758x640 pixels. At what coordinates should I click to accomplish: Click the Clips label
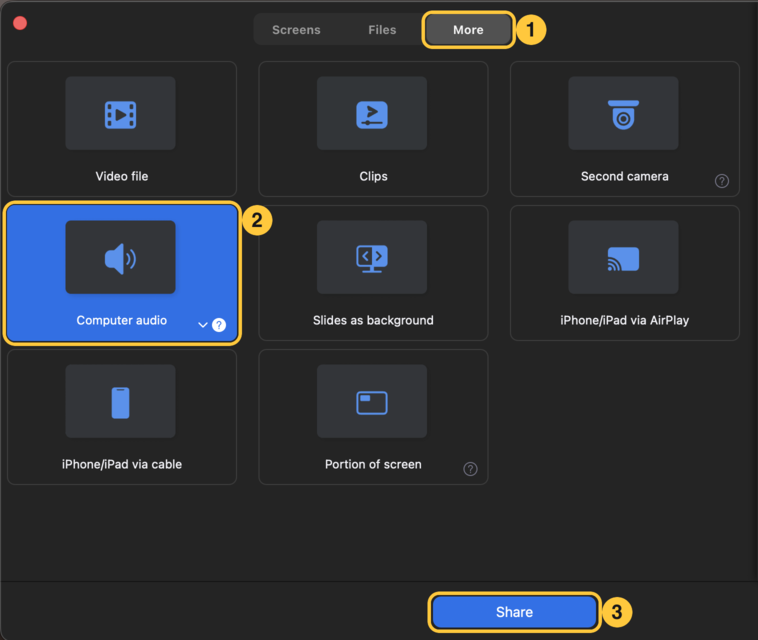(x=373, y=176)
